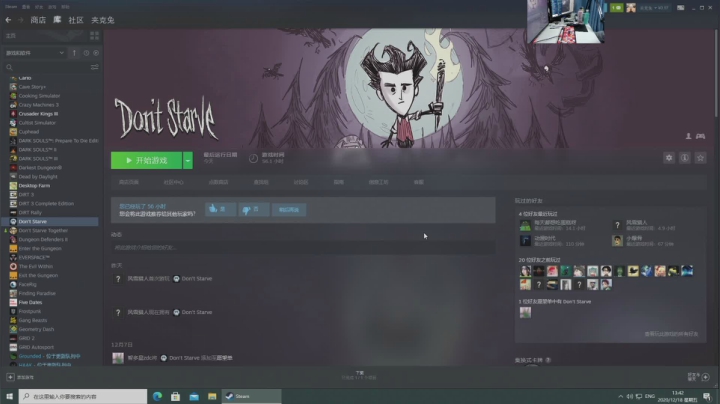Screen dimensions: 720x404
Task: Select Cooking Simulator in library list
Action: [39, 96]
